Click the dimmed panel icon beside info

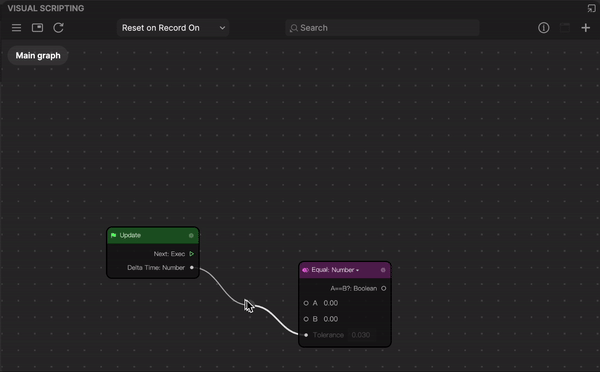coord(564,28)
